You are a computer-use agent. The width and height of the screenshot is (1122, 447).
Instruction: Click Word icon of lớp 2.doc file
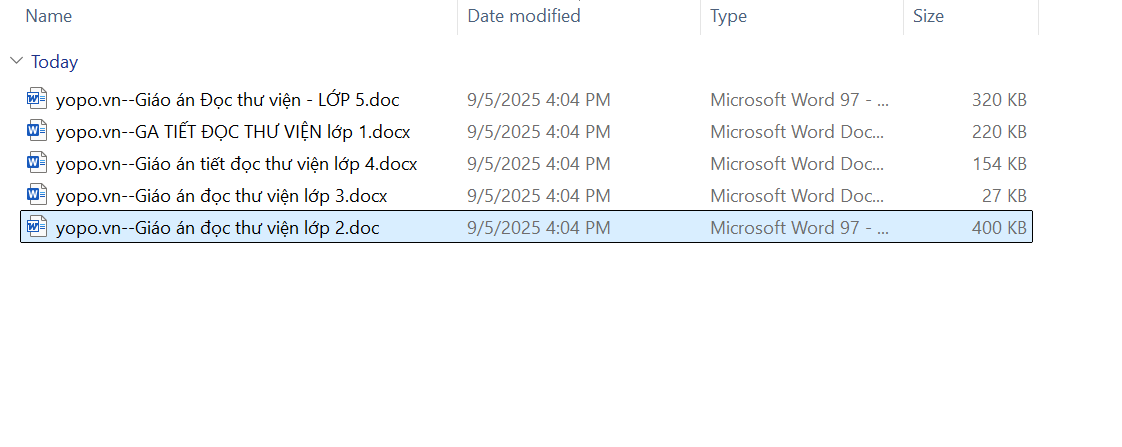click(x=37, y=227)
